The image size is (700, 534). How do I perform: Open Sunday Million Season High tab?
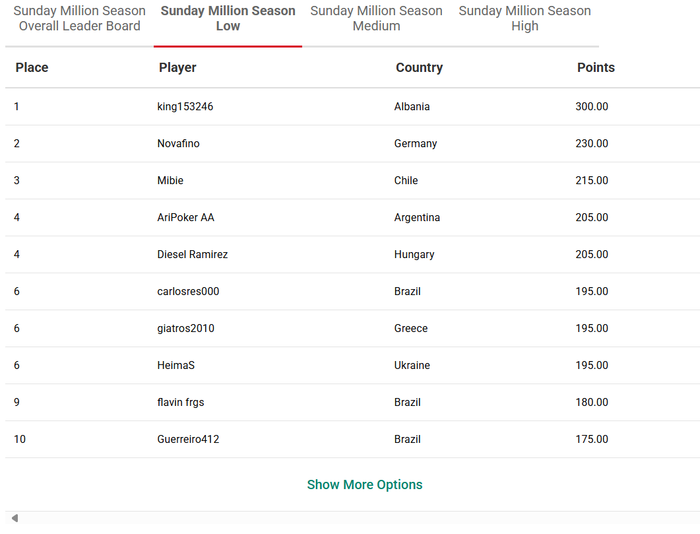525,18
